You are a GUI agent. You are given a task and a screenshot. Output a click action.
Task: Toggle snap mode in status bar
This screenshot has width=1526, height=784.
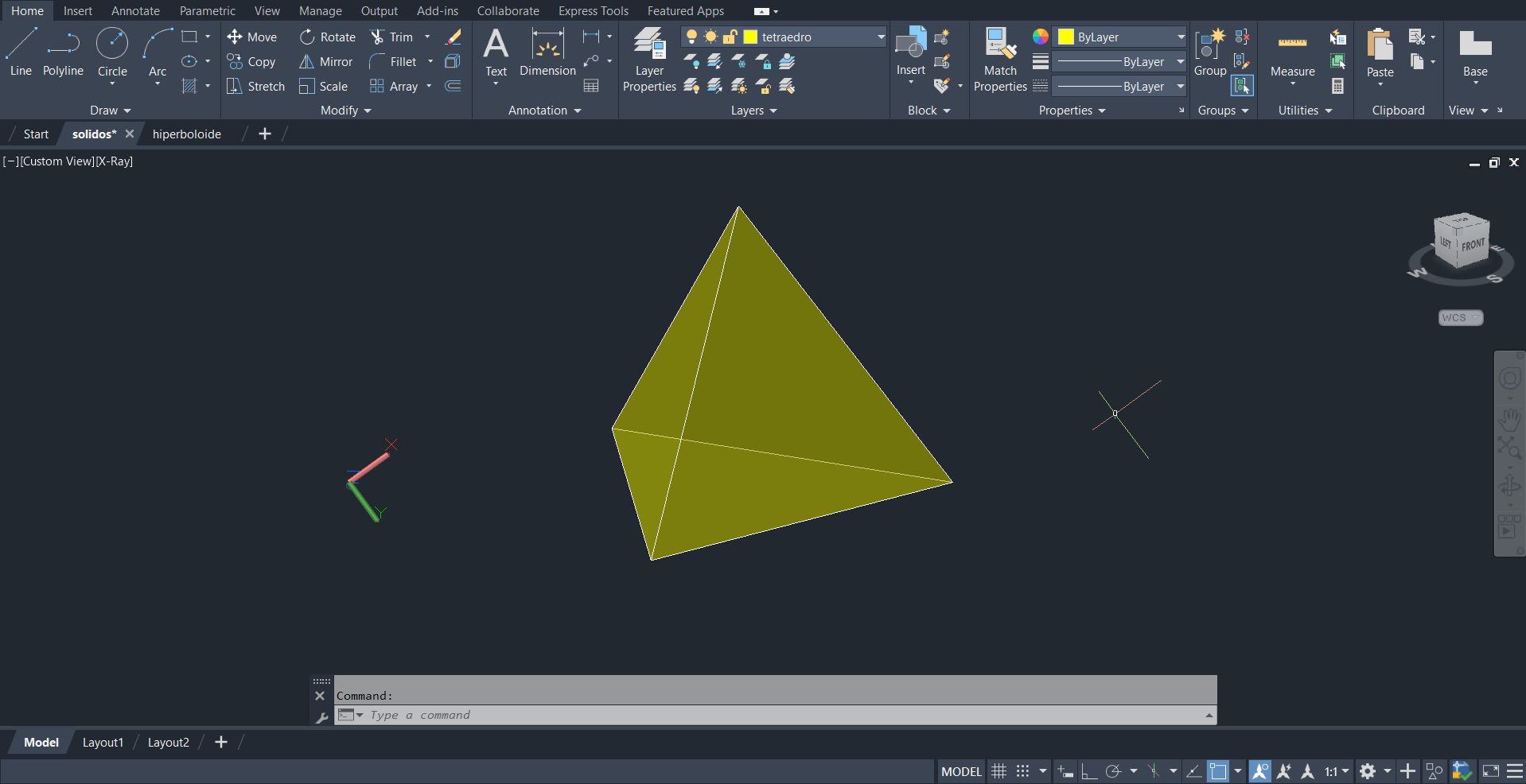[x=1023, y=771]
